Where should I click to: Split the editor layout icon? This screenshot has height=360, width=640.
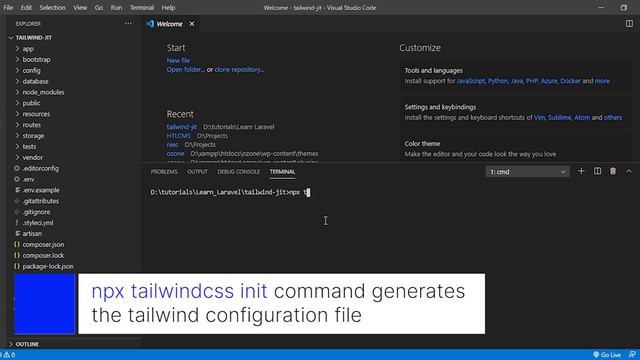[629, 24]
